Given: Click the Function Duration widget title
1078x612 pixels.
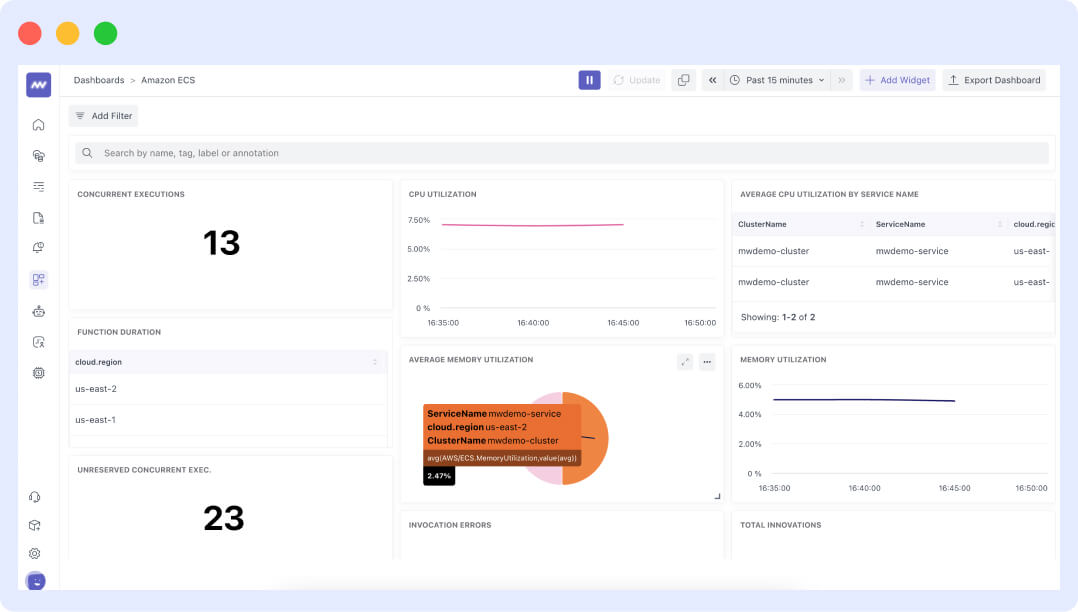Looking at the screenshot, I should point(119,331).
